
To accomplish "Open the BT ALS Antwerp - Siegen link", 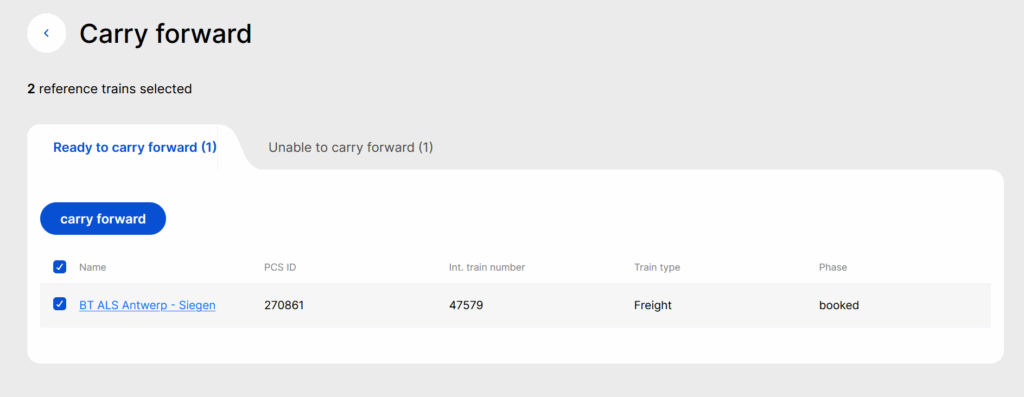I will click(148, 305).
